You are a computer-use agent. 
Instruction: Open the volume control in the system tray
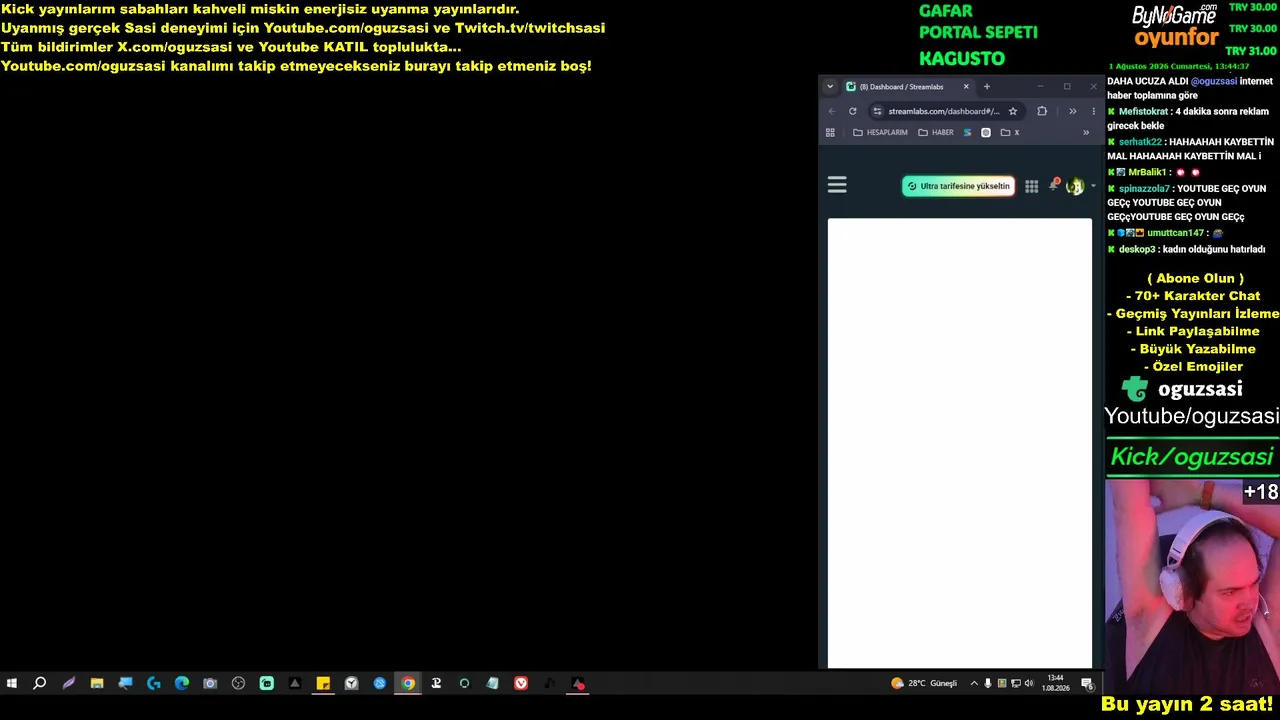[x=1030, y=684]
